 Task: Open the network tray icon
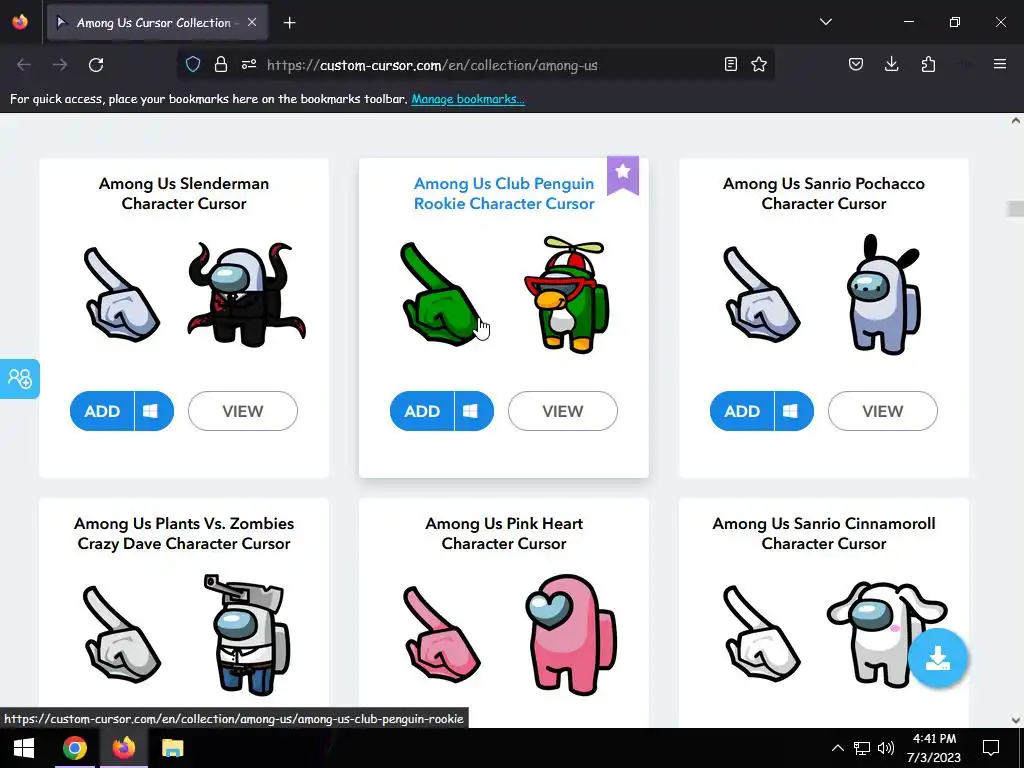(862, 748)
